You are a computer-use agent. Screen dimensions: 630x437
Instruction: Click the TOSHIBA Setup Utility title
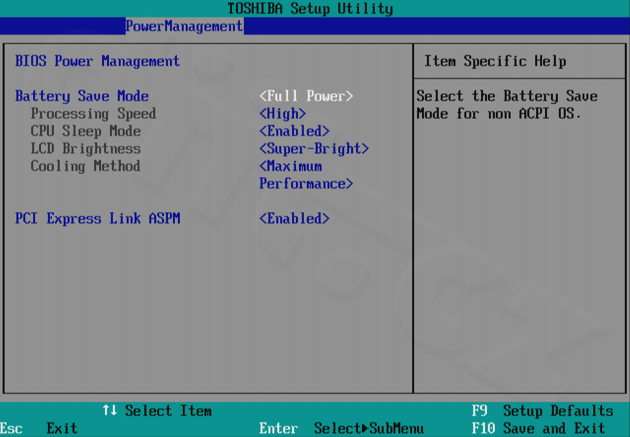[310, 8]
